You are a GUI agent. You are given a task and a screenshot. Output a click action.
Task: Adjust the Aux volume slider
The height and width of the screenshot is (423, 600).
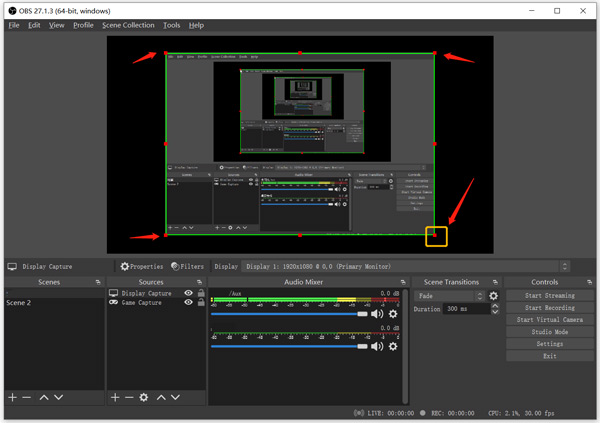[289, 314]
